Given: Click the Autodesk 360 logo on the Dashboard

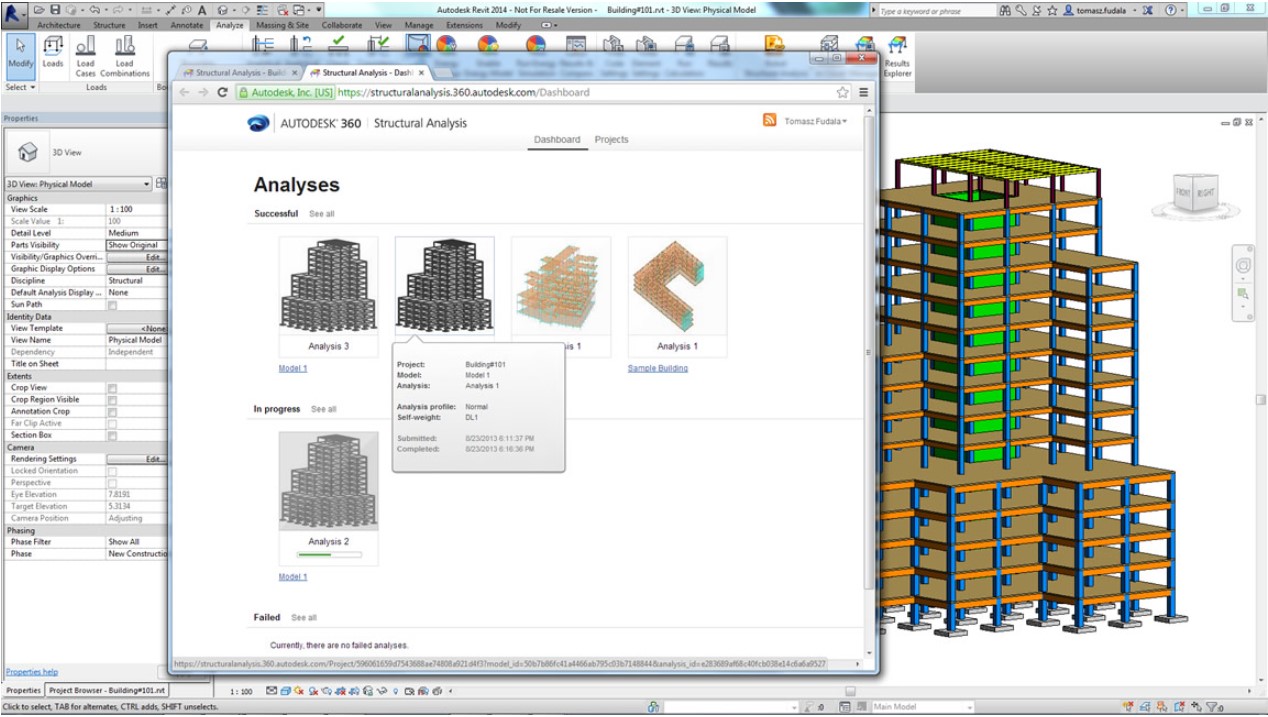Looking at the screenshot, I should pyautogui.click(x=260, y=123).
